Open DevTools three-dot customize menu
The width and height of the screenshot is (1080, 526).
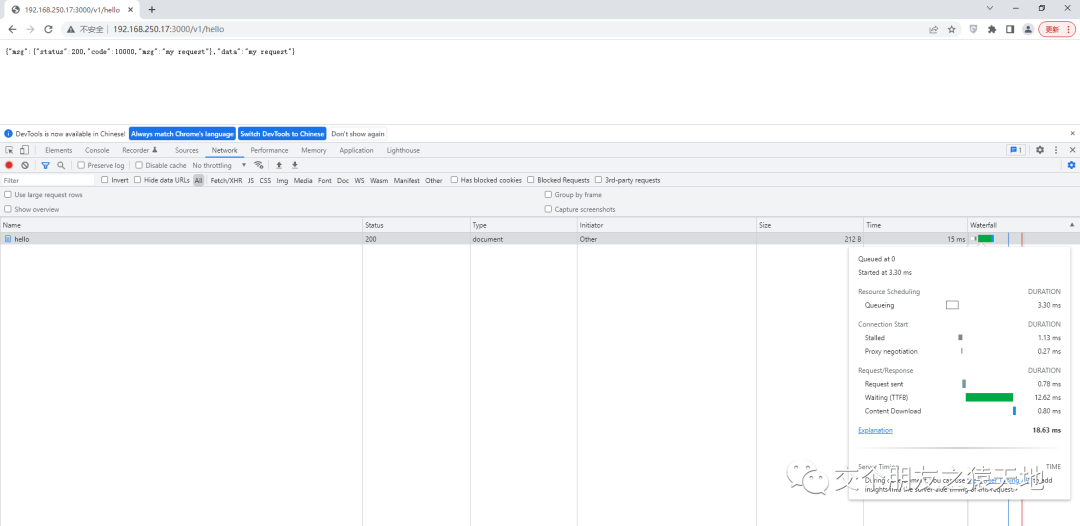click(1056, 150)
